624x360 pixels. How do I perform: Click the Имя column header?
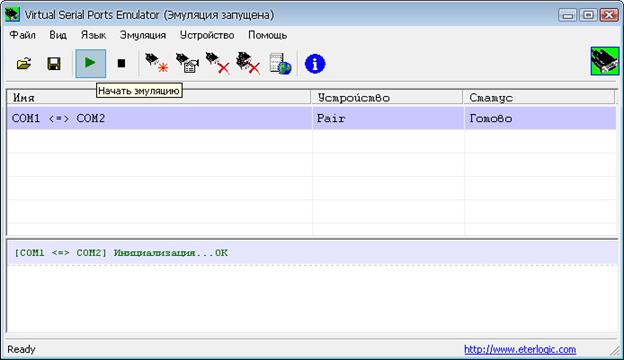point(159,97)
